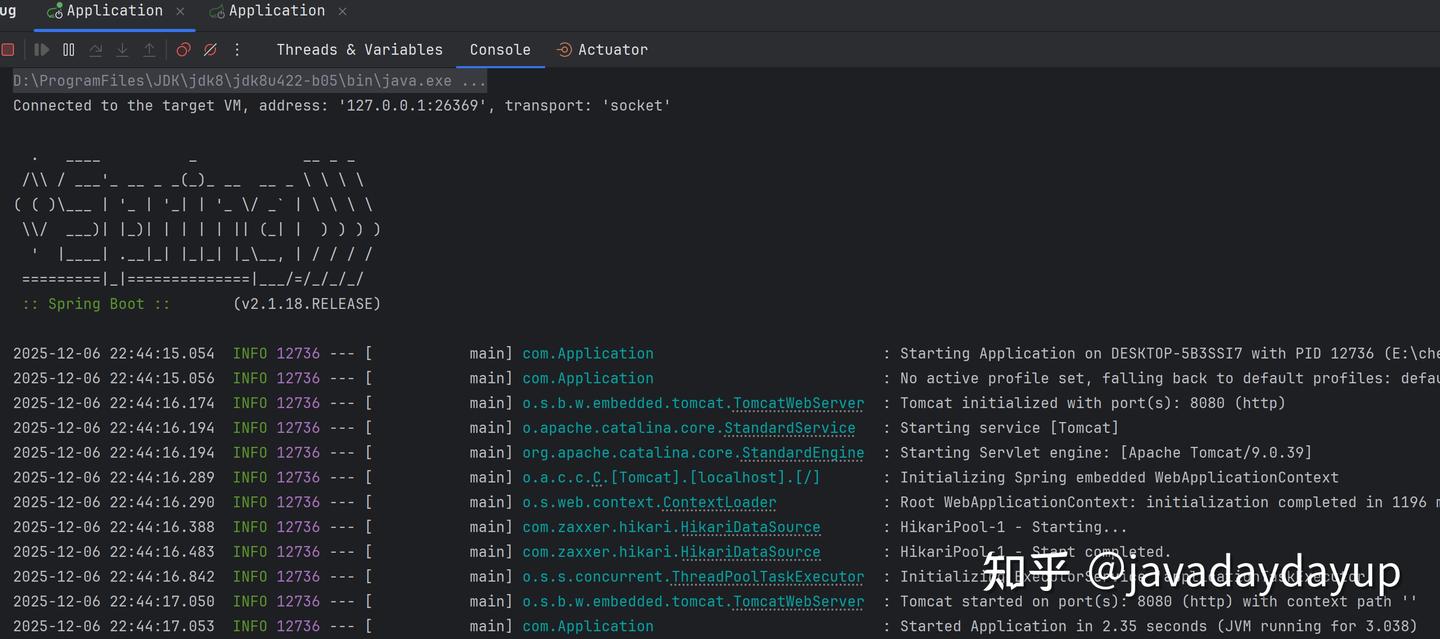The width and height of the screenshot is (1440, 639).
Task: Open the debug toolbar's three-dot more menu
Action: tap(237, 49)
